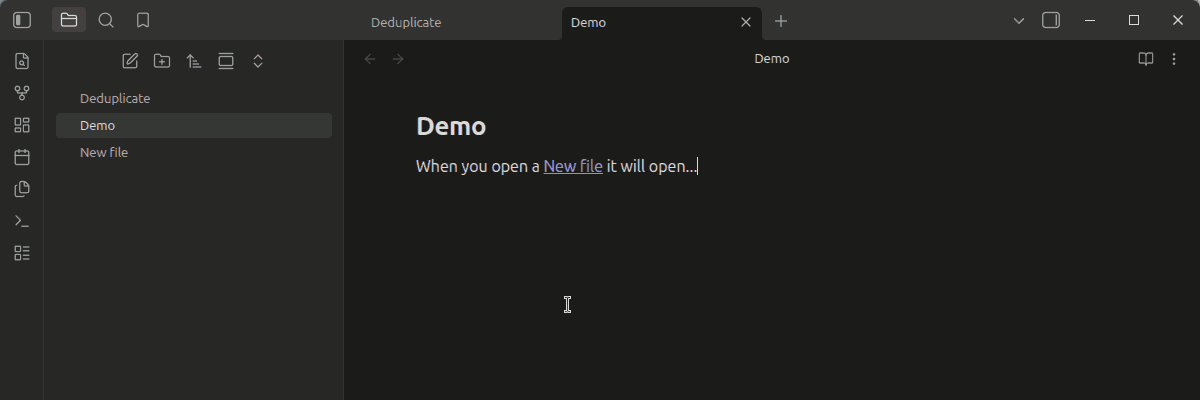Select Demo in file list
Screen dimensions: 1200x400
[x=194, y=125]
